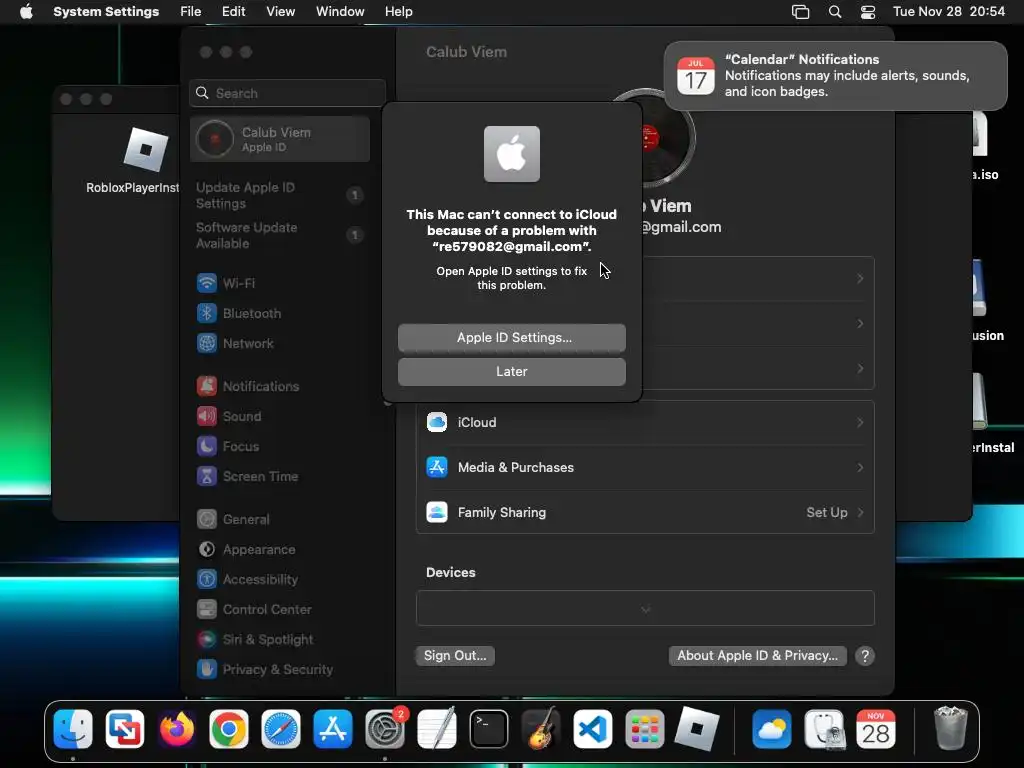Open Screen Time hourglass icon
Screen dimensions: 1024x768
(206, 476)
